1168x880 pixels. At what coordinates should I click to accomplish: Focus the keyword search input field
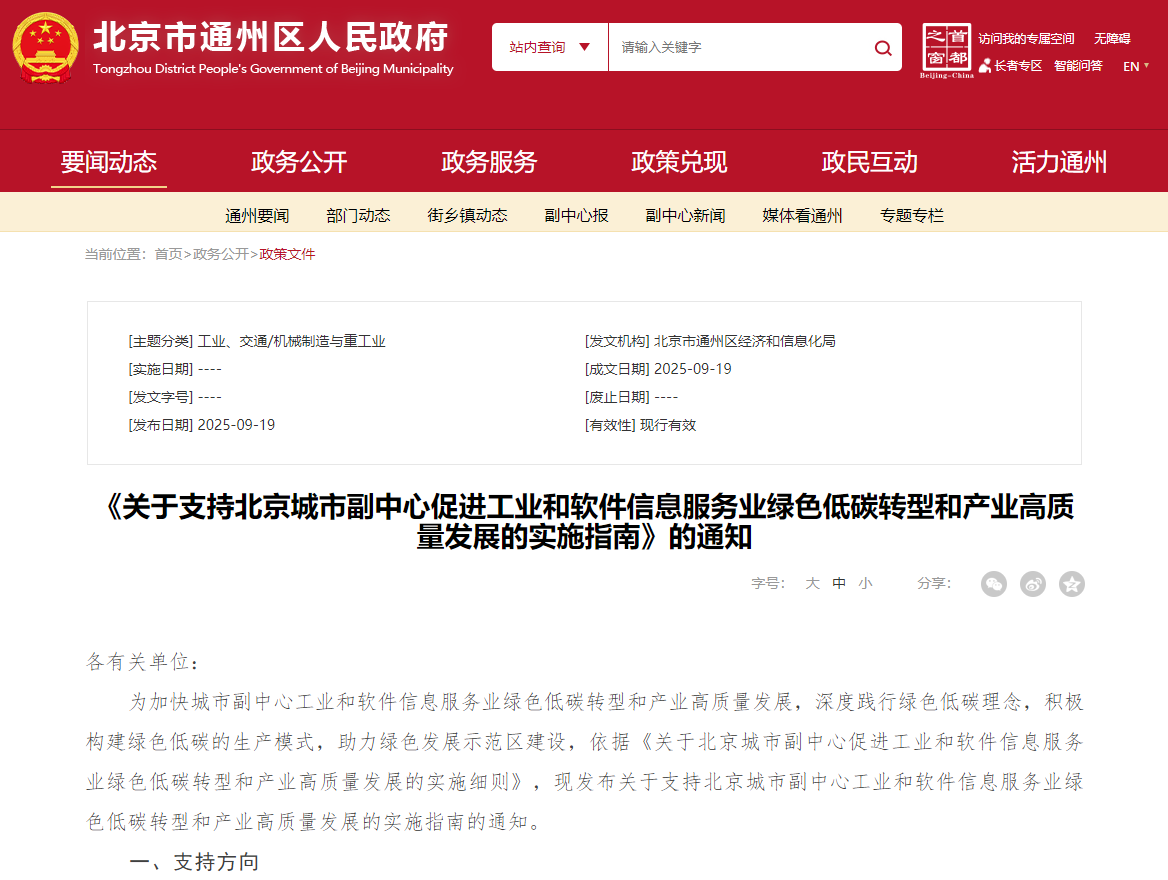click(735, 47)
